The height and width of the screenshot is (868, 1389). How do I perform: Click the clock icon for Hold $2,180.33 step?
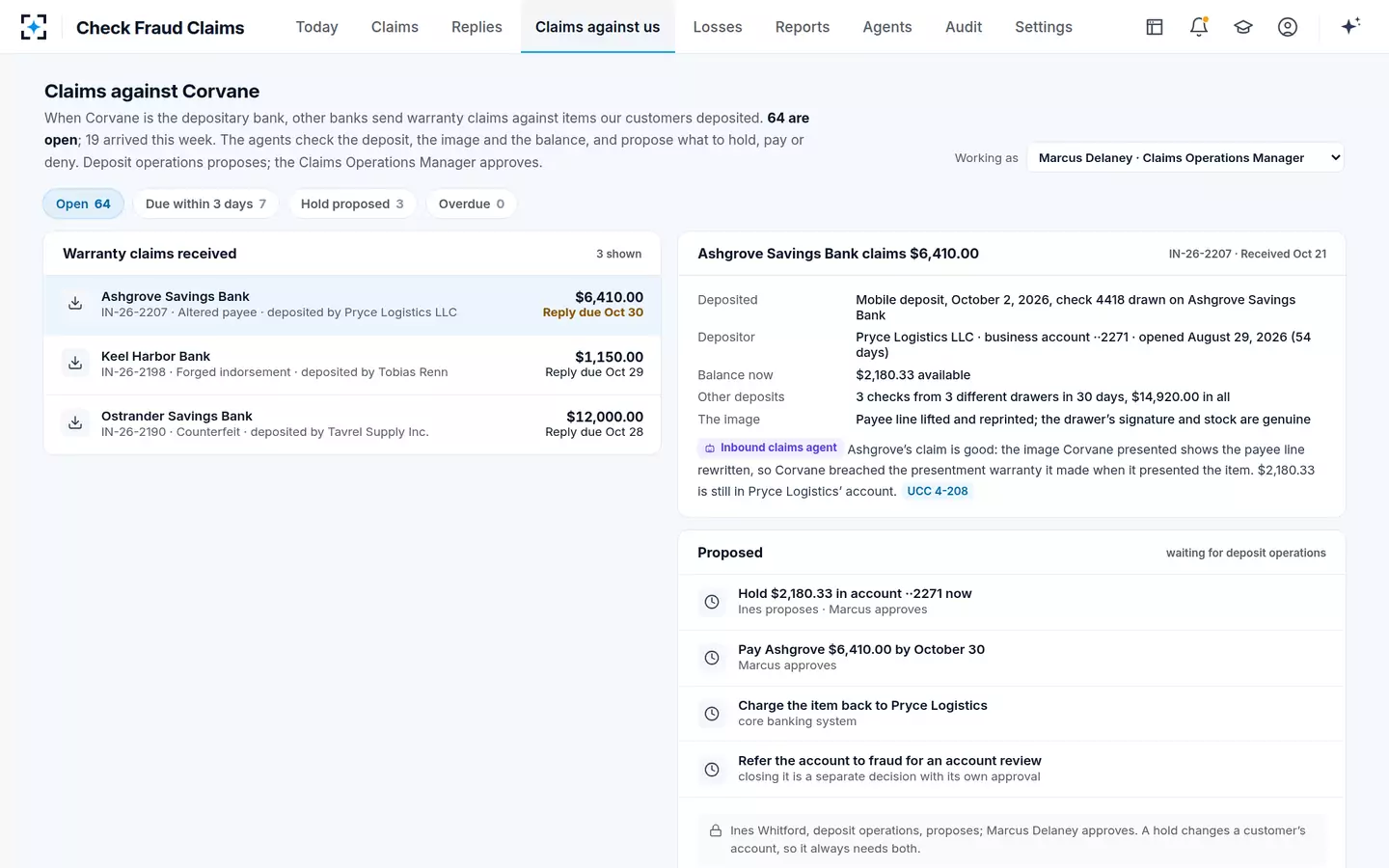pyautogui.click(x=712, y=602)
